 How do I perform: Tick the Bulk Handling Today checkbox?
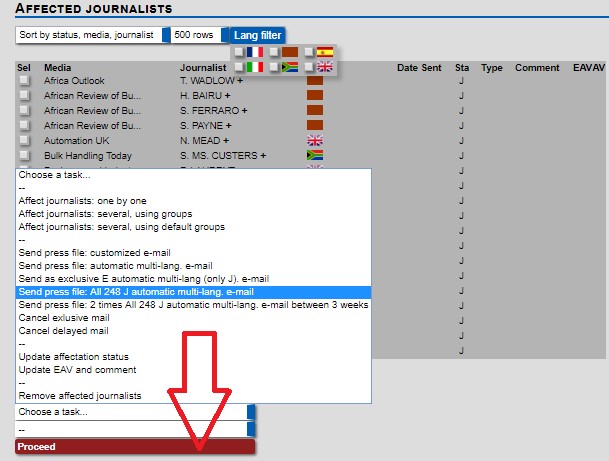click(x=24, y=156)
